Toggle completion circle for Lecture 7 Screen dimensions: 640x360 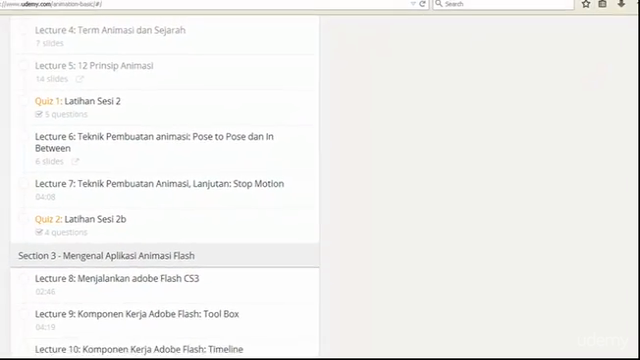[24, 184]
